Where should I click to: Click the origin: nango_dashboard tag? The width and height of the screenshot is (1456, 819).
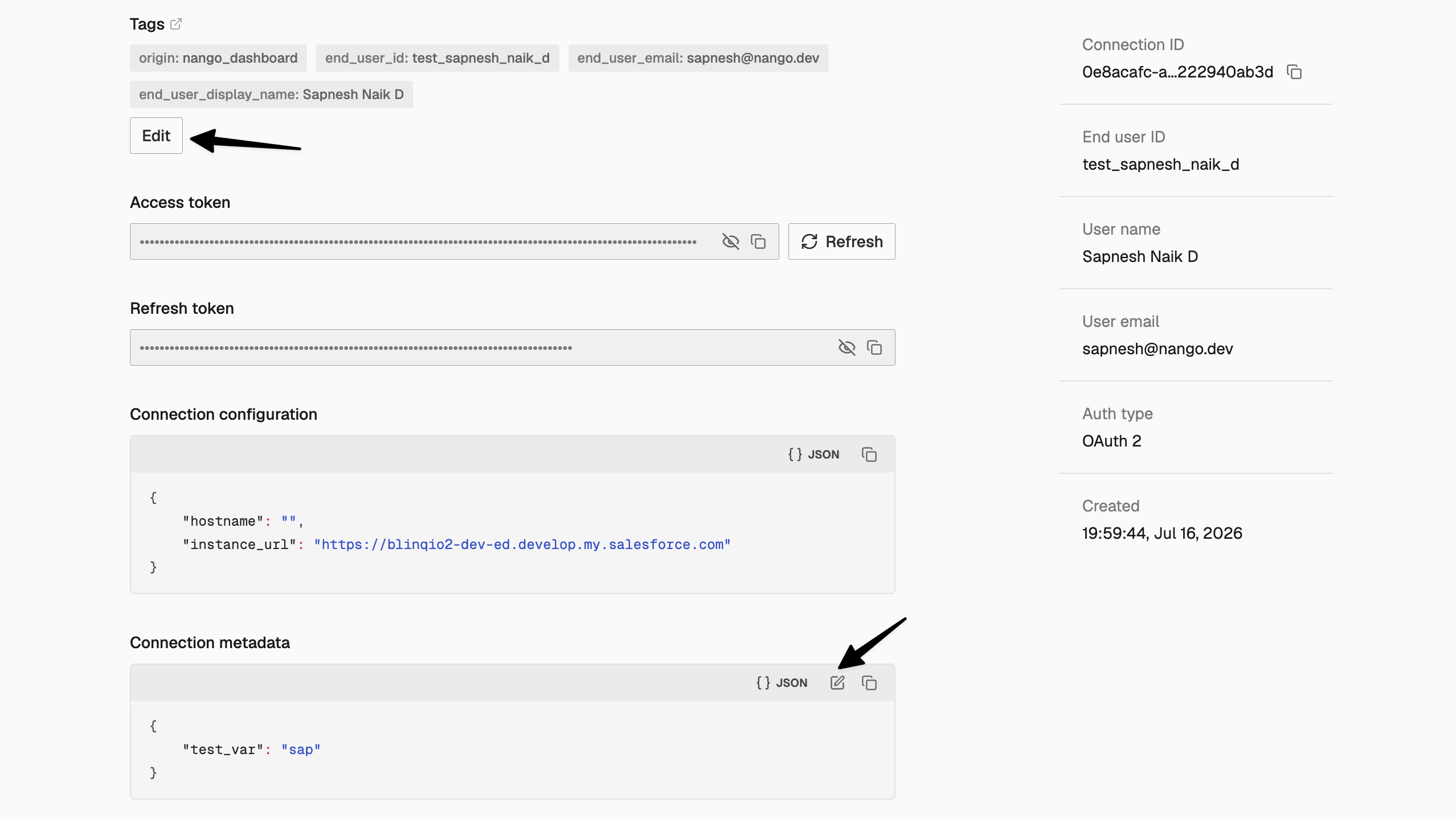(218, 58)
